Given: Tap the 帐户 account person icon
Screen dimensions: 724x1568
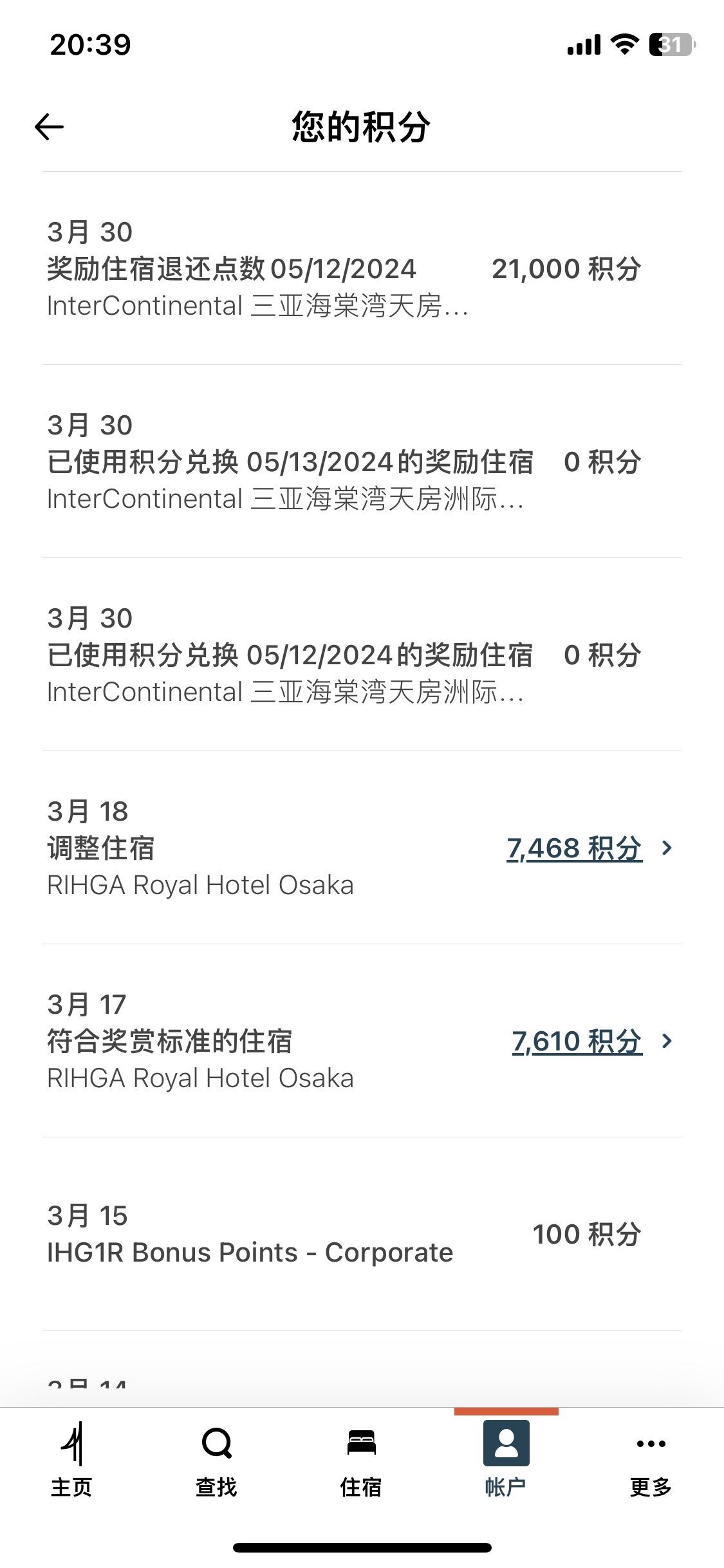Looking at the screenshot, I should [x=506, y=1443].
